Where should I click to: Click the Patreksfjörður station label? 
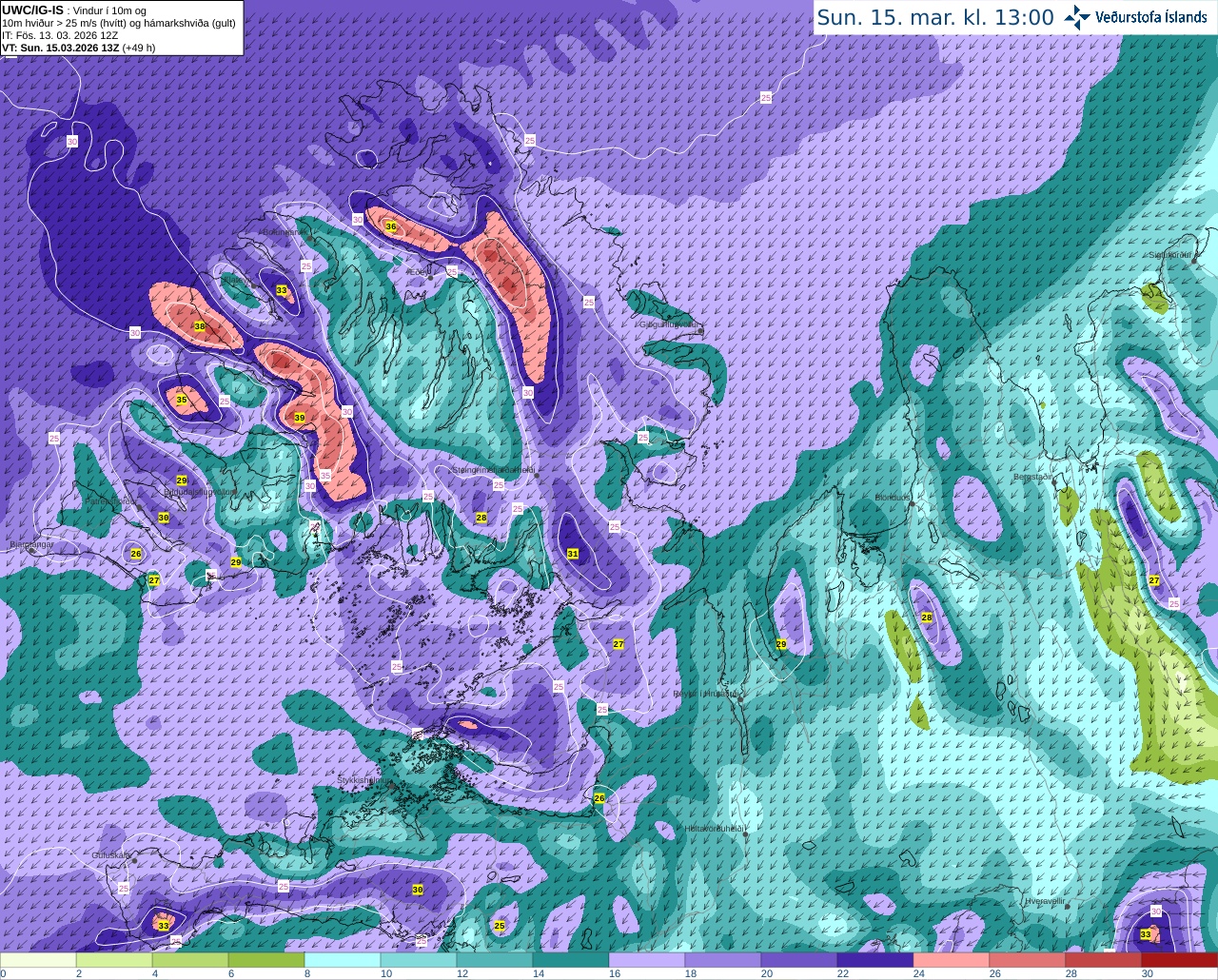[x=109, y=500]
